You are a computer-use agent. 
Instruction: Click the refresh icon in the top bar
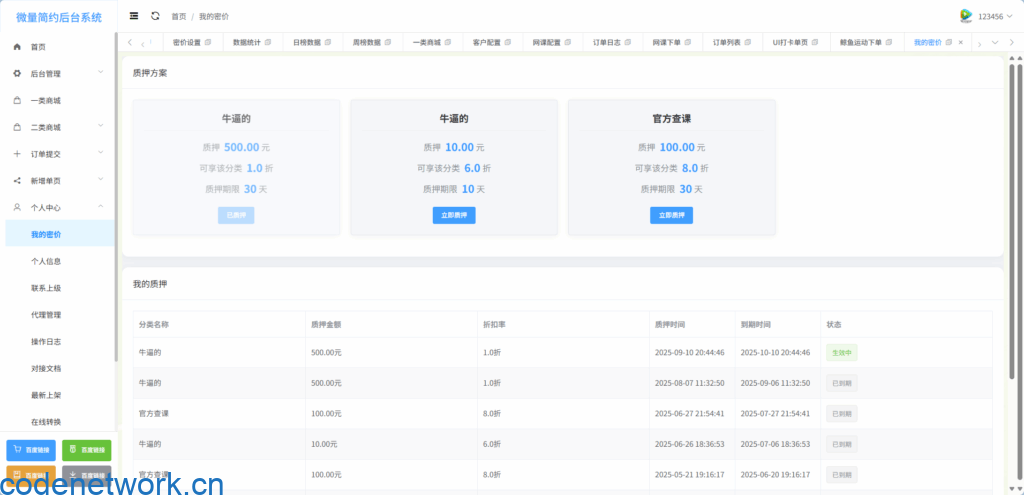(x=155, y=16)
